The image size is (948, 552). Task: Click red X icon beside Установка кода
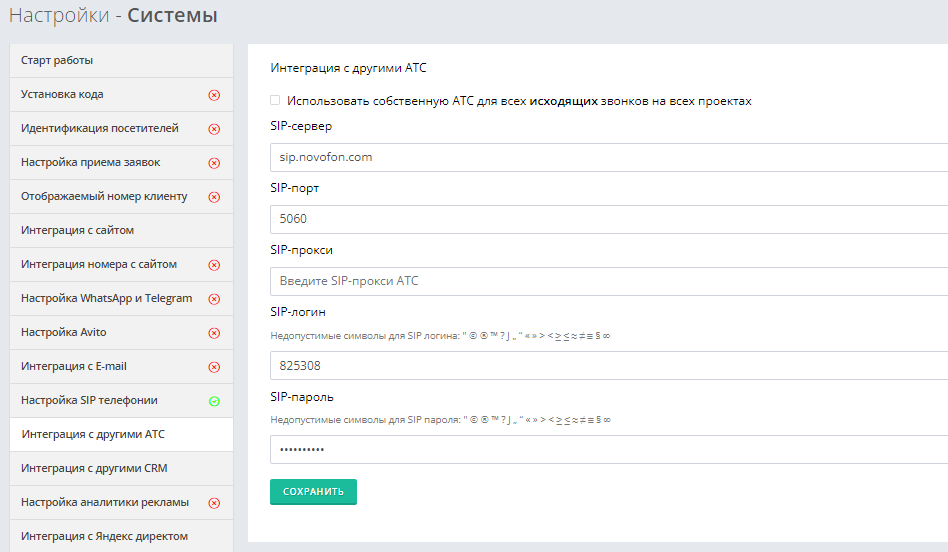(x=214, y=95)
